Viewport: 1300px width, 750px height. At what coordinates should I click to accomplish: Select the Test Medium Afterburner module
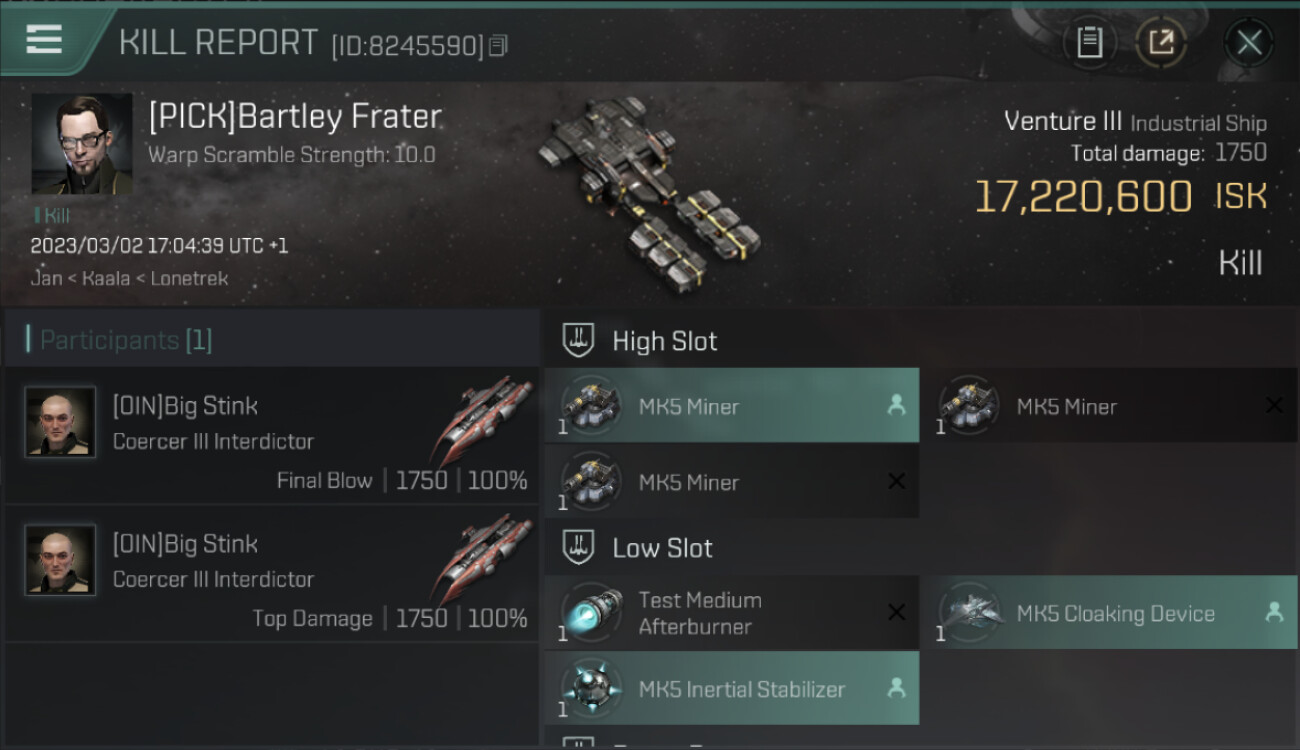click(731, 613)
